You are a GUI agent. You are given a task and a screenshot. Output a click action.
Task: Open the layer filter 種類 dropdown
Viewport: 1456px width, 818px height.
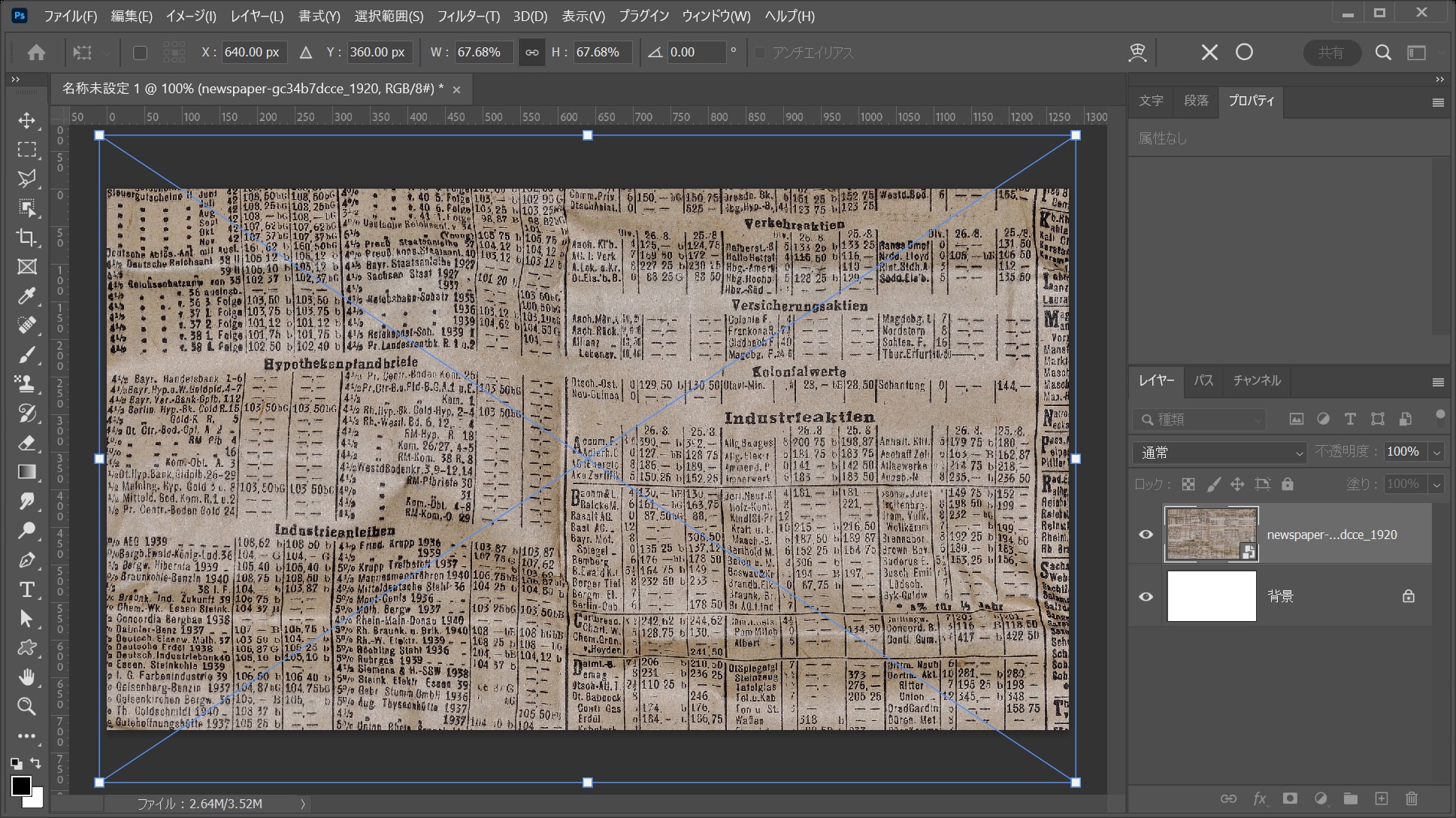pyautogui.click(x=1199, y=420)
